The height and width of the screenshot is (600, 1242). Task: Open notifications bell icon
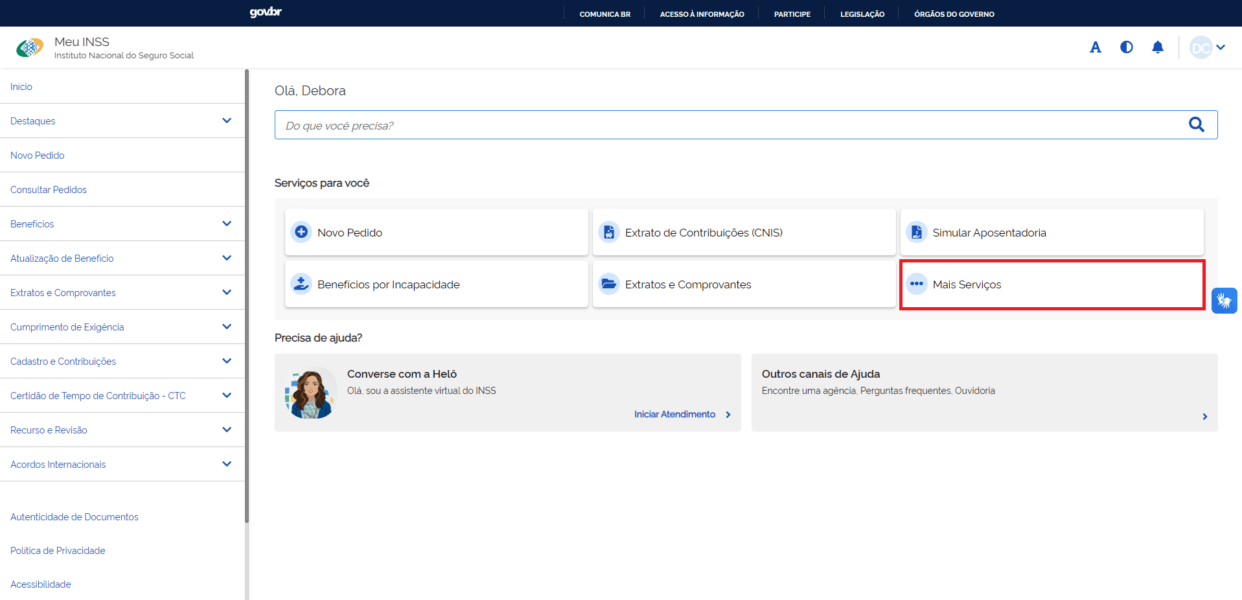tap(1158, 47)
